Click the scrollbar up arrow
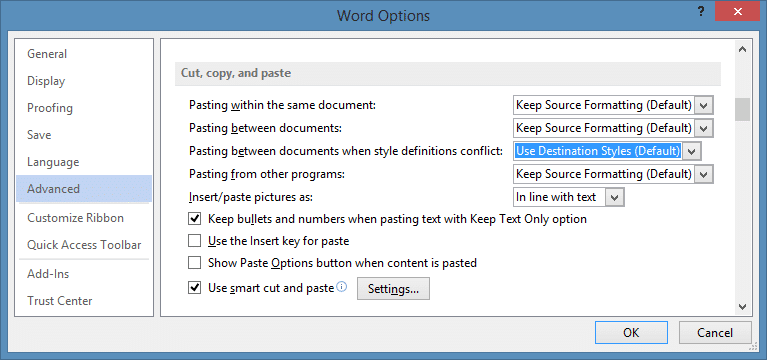Viewport: 767px width, 360px height. pos(742,49)
